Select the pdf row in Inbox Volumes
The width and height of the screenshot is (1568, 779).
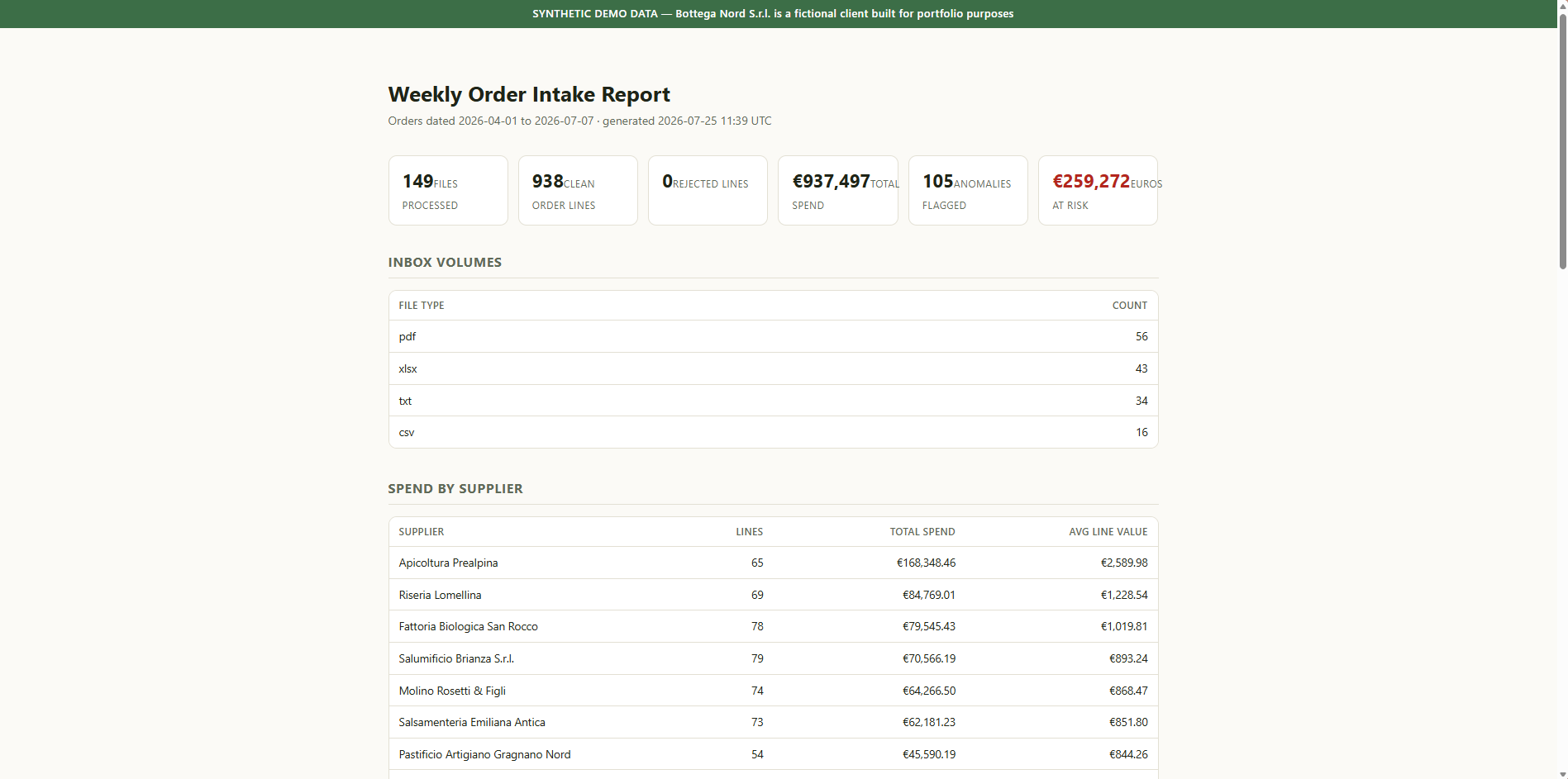pyautogui.click(x=773, y=336)
